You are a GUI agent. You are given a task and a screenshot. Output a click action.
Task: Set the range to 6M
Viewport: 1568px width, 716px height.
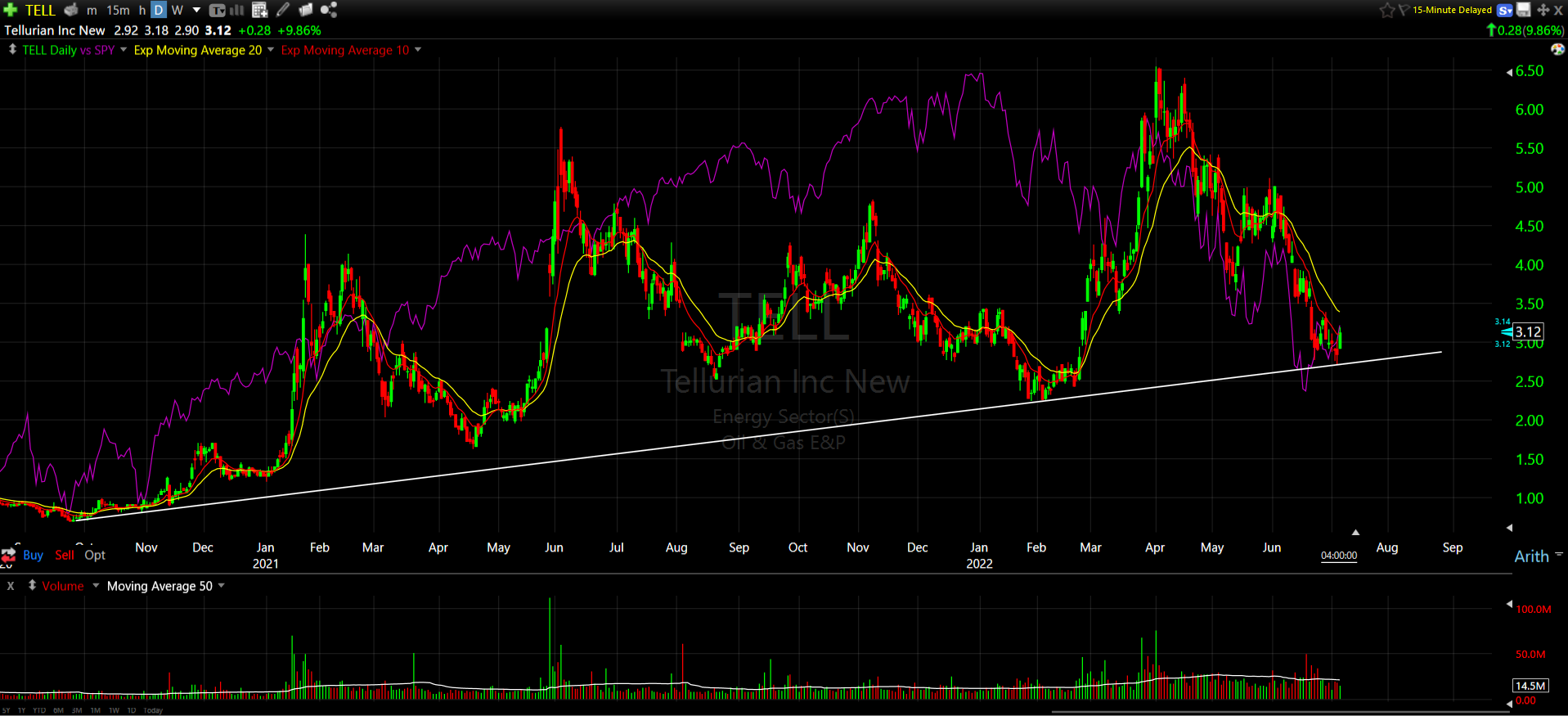(x=58, y=710)
